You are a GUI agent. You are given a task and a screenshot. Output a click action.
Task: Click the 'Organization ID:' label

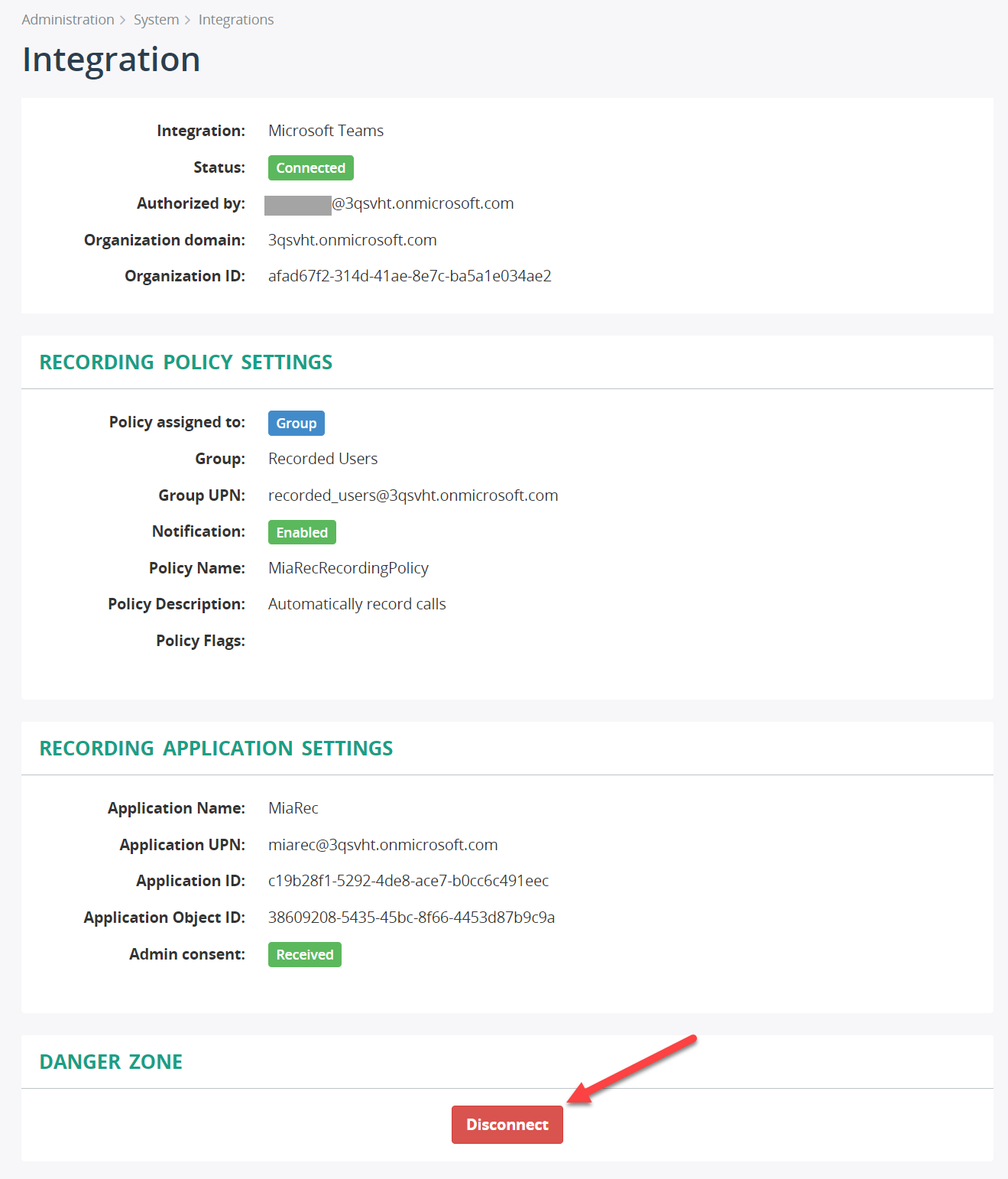[x=185, y=276]
